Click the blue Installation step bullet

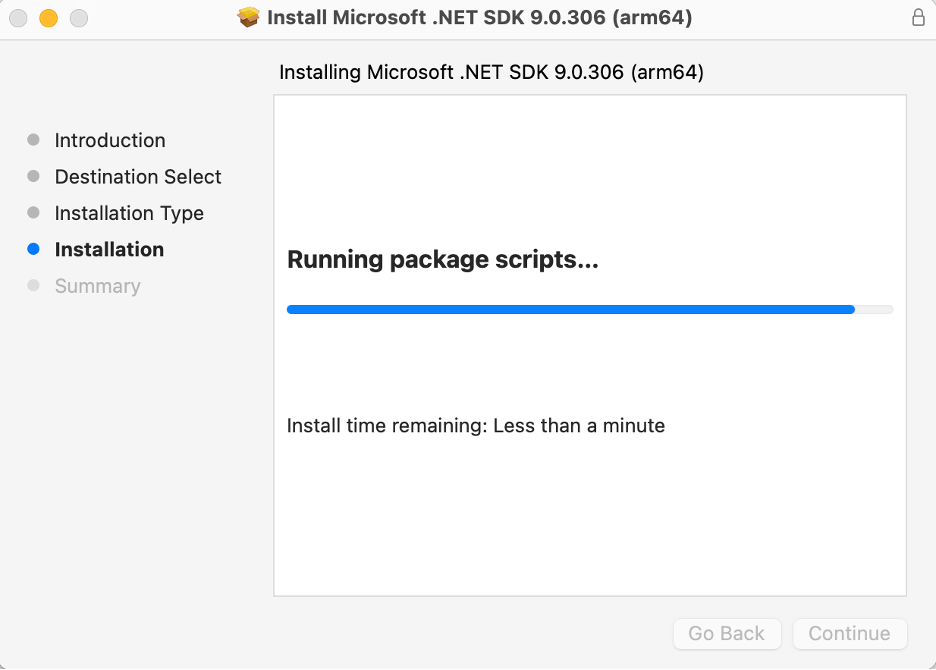(33, 250)
